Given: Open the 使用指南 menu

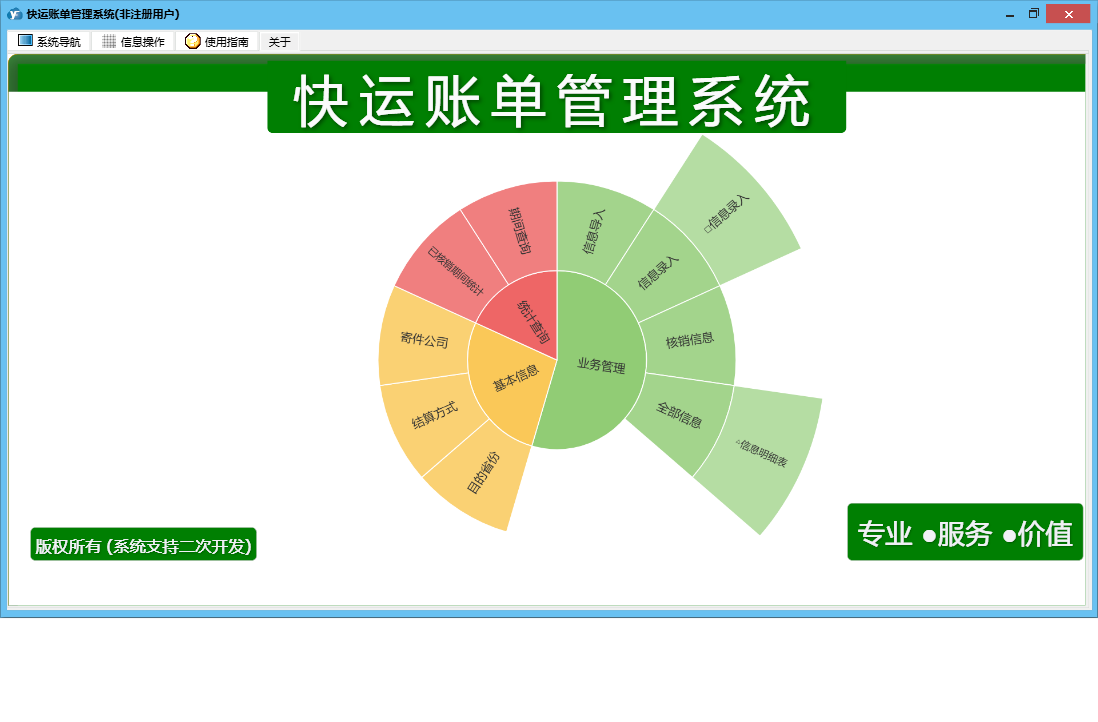Looking at the screenshot, I should point(217,41).
